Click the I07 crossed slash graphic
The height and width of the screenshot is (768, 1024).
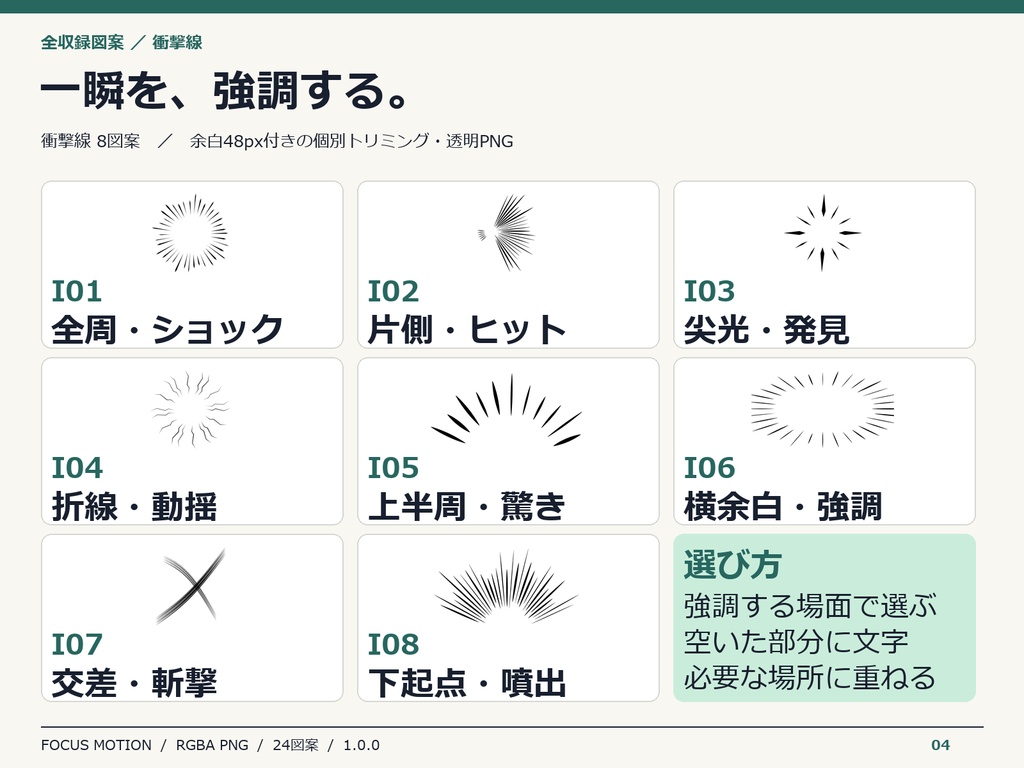click(x=191, y=586)
